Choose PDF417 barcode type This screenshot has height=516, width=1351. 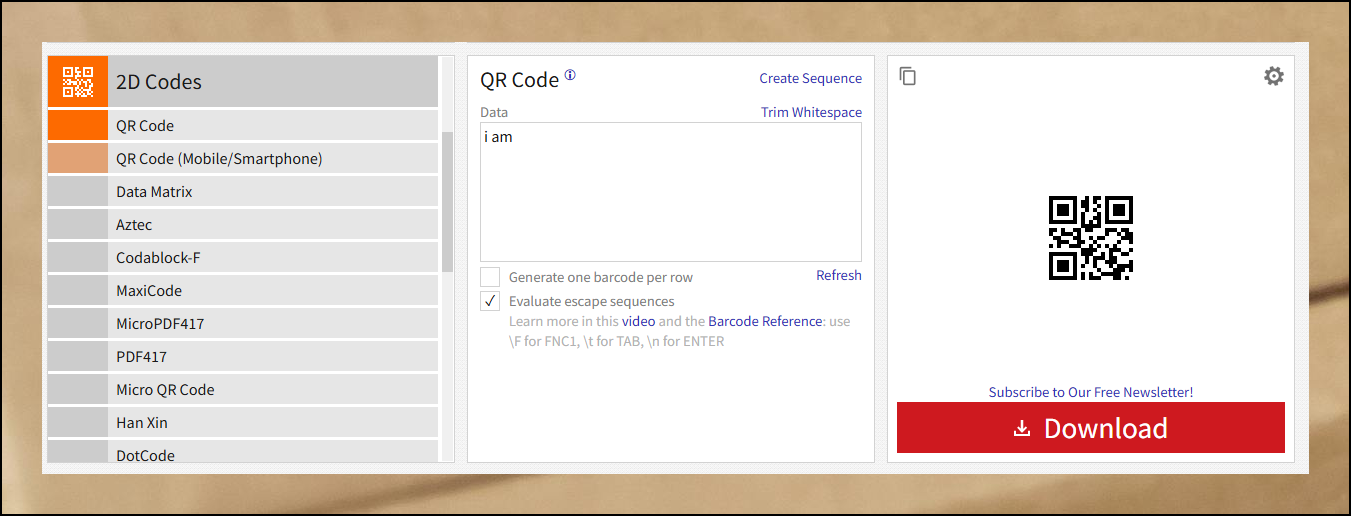243,356
